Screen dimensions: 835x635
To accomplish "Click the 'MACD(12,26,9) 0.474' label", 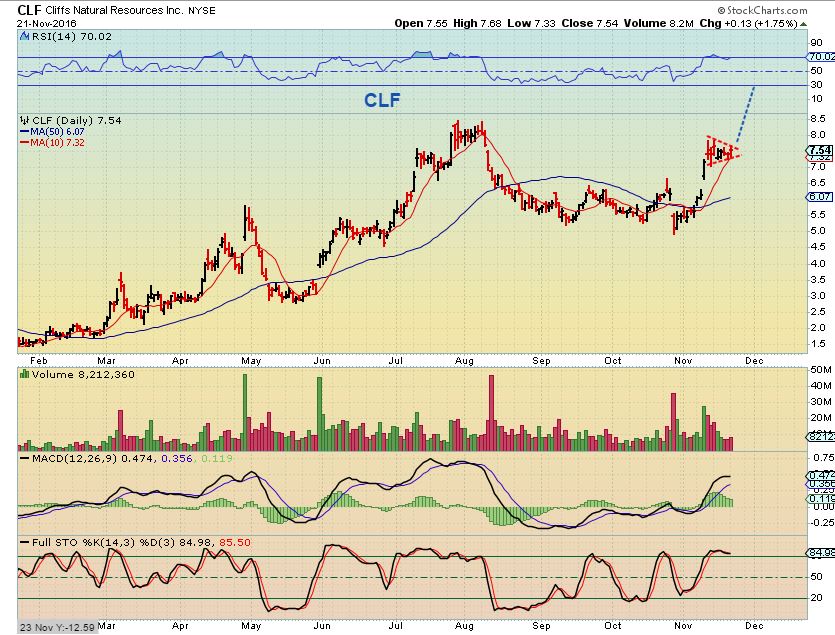I will click(x=94, y=459).
